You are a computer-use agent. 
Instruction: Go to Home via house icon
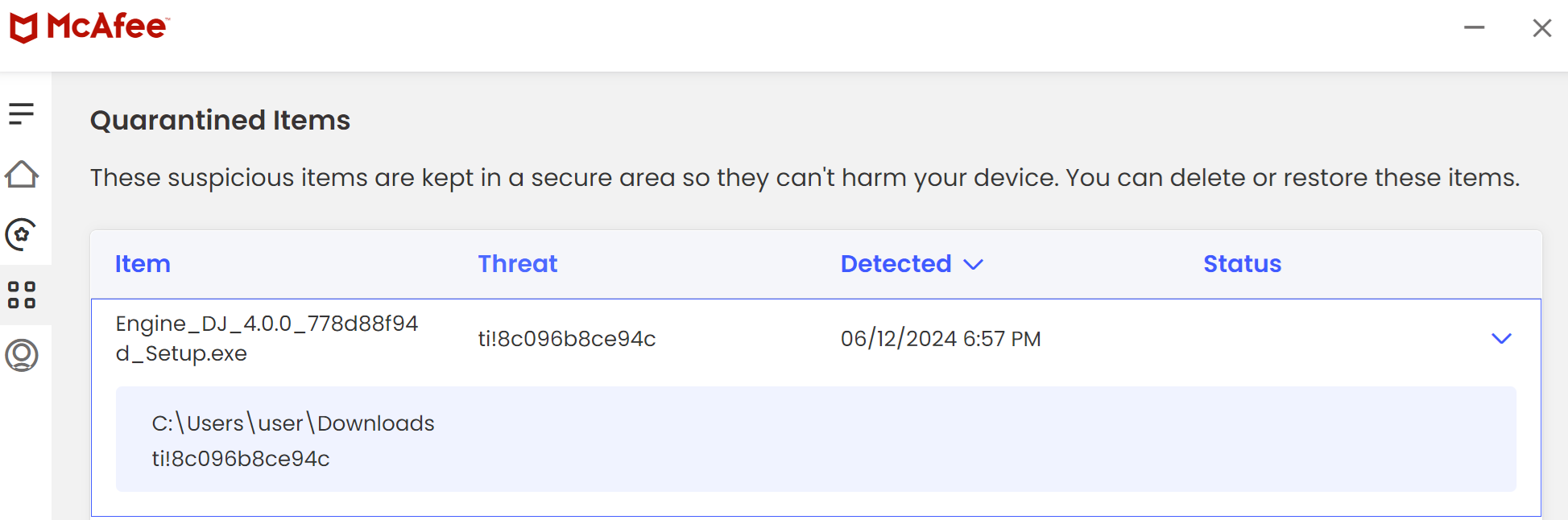[x=22, y=174]
